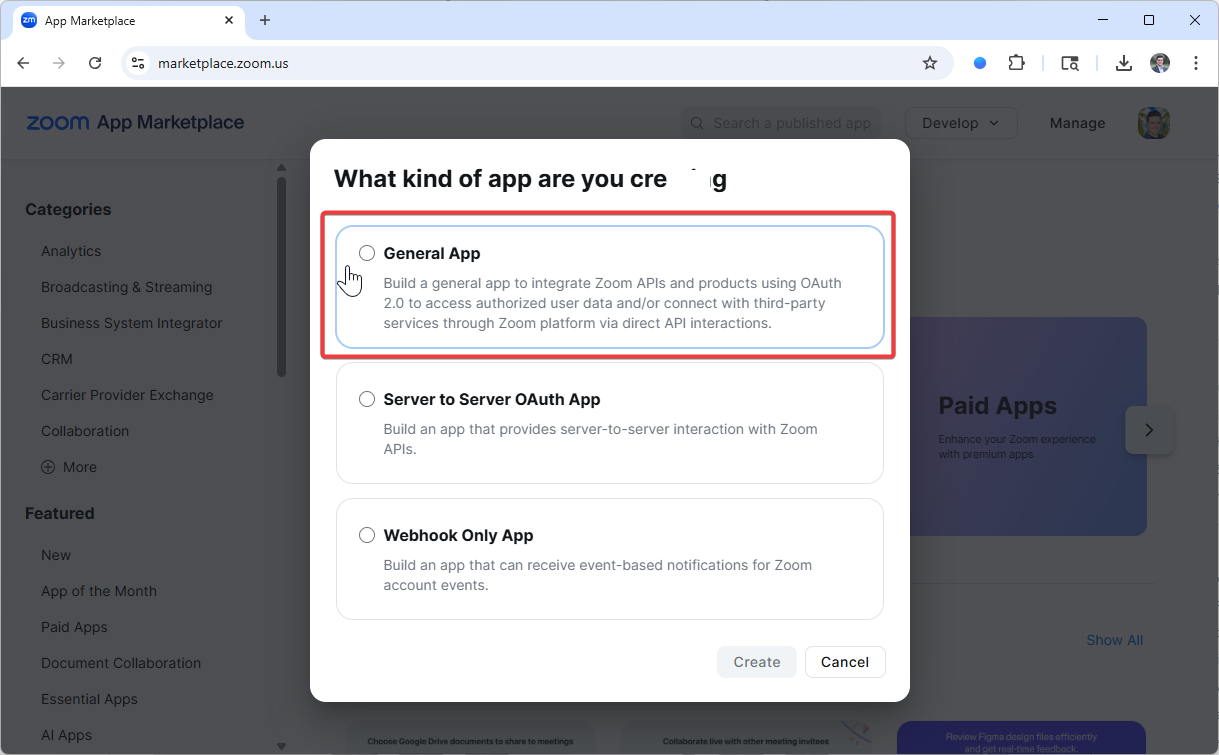Open Chrome's three-dot menu

click(x=1196, y=63)
